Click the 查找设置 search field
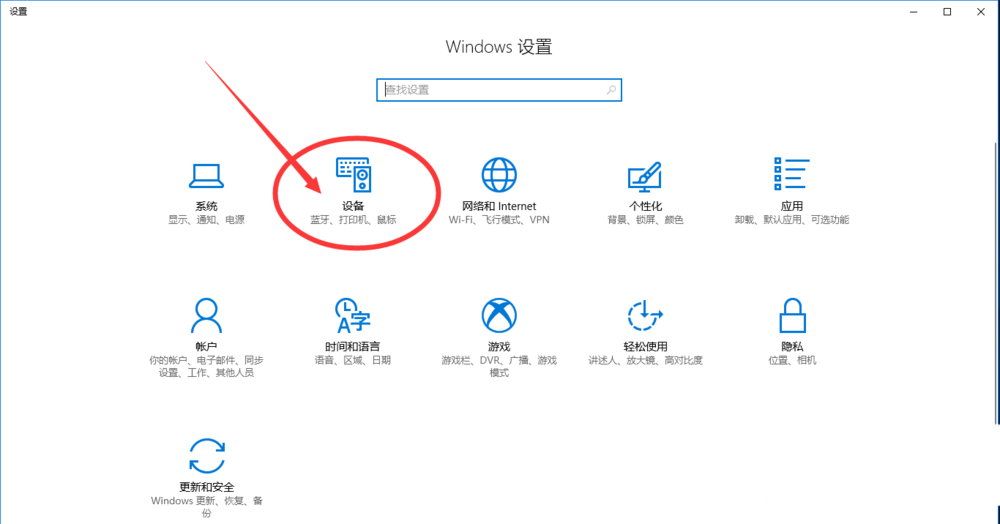This screenshot has width=1000, height=524. 499,90
